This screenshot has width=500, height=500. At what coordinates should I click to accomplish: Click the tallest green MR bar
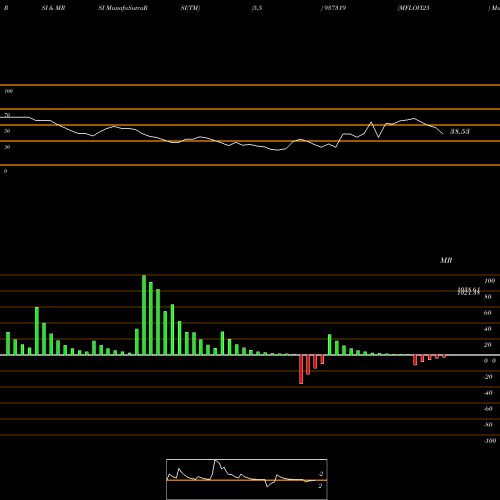tap(144, 315)
